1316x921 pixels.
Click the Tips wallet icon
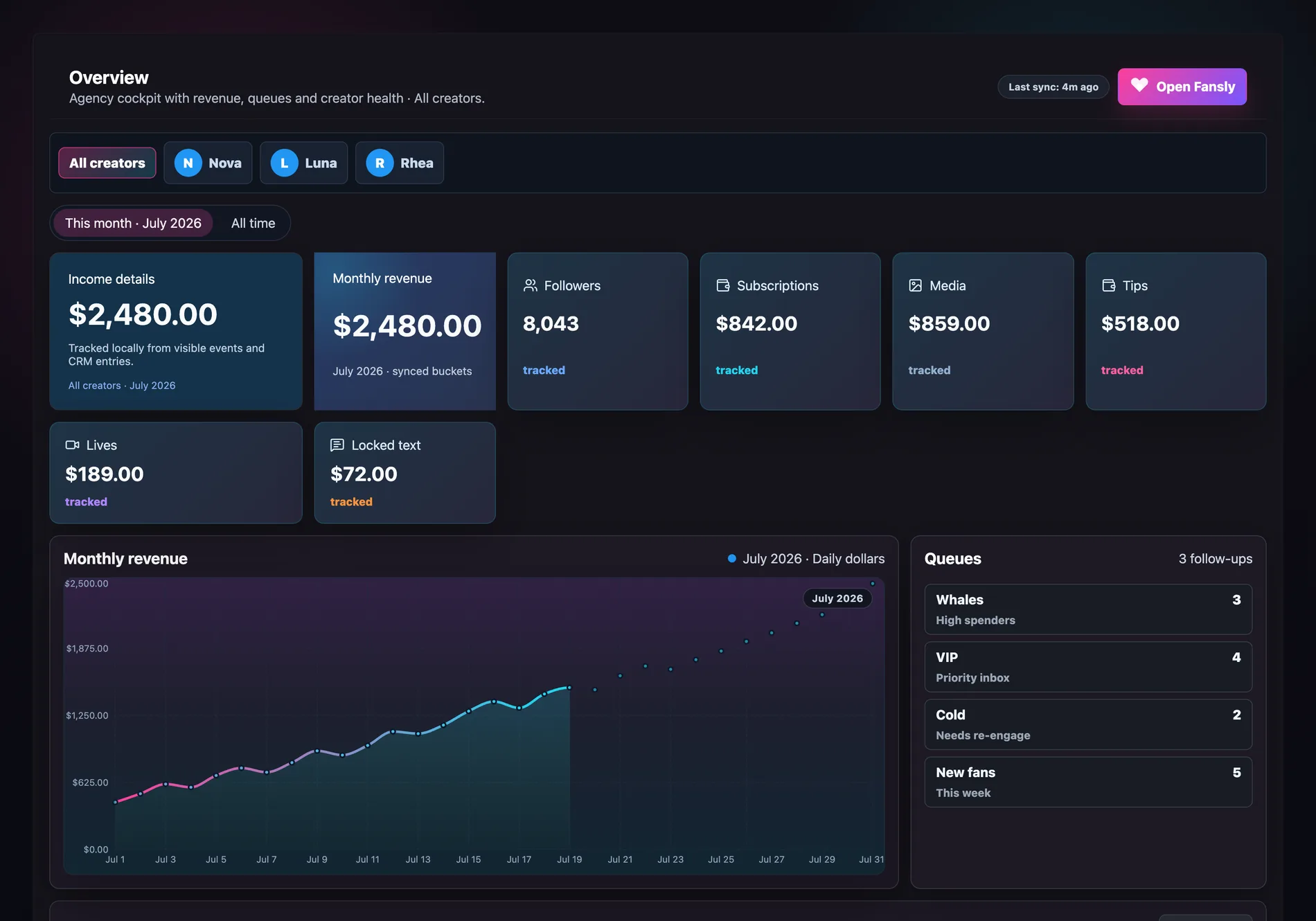tap(1109, 285)
